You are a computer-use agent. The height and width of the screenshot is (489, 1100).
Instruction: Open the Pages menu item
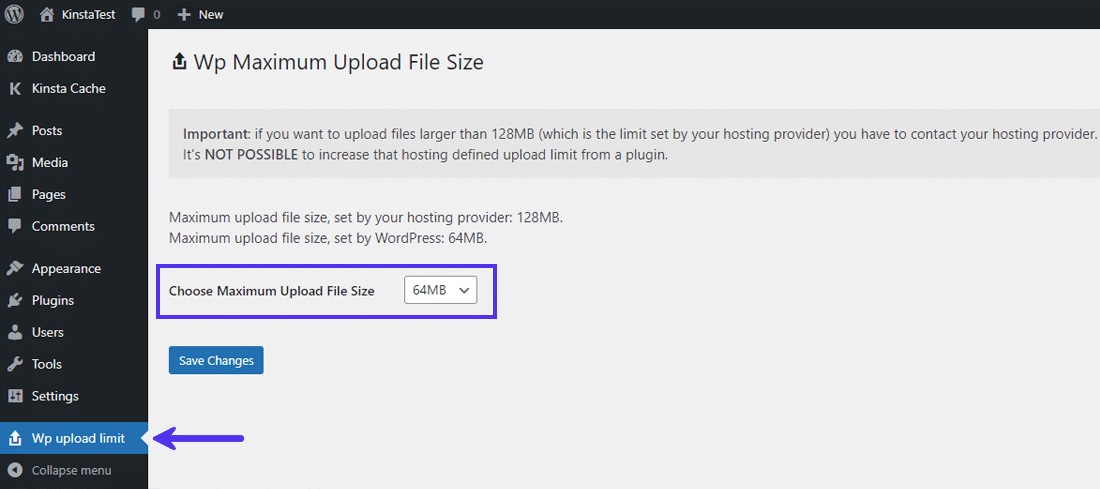point(48,195)
